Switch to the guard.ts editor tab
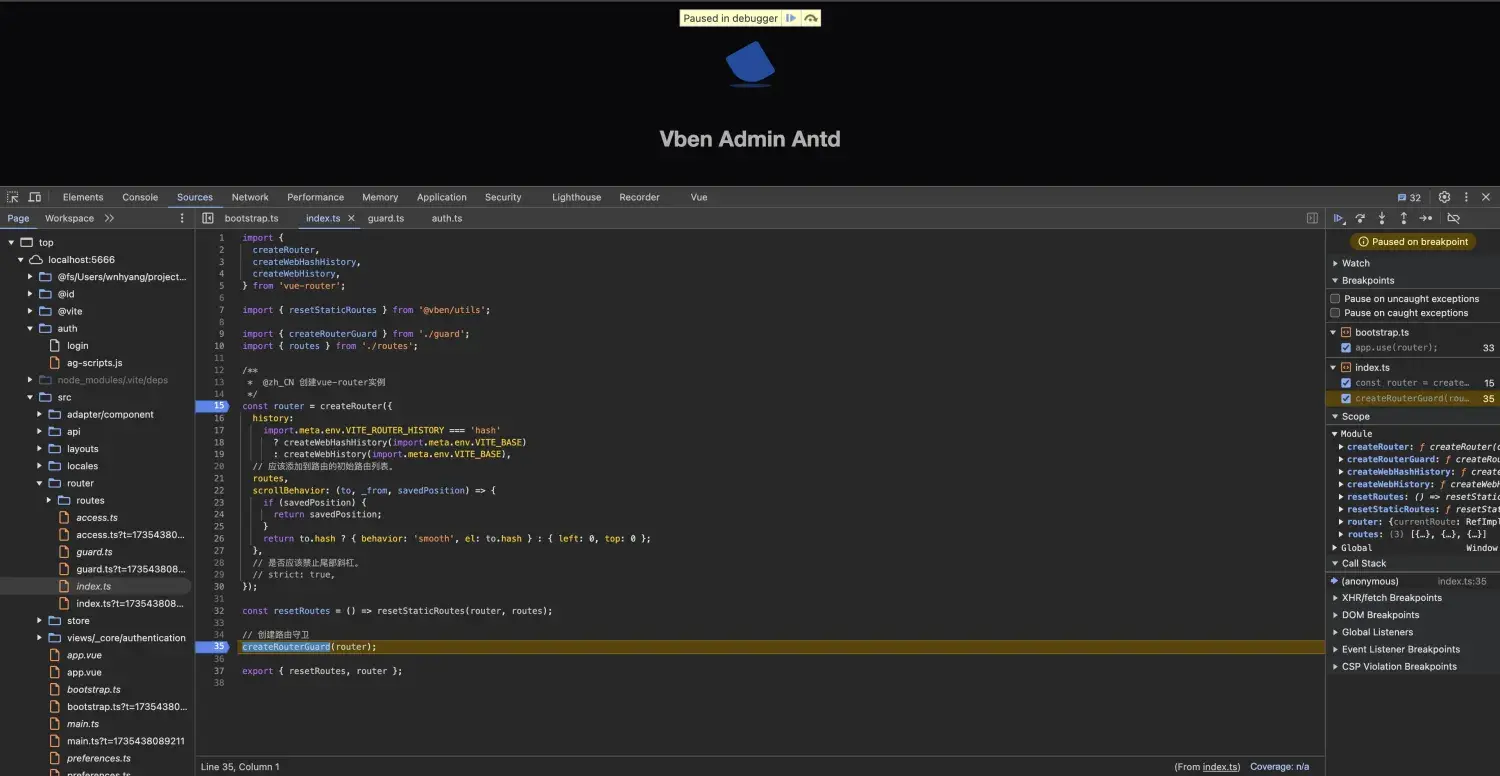This screenshot has width=1500, height=776. click(386, 218)
